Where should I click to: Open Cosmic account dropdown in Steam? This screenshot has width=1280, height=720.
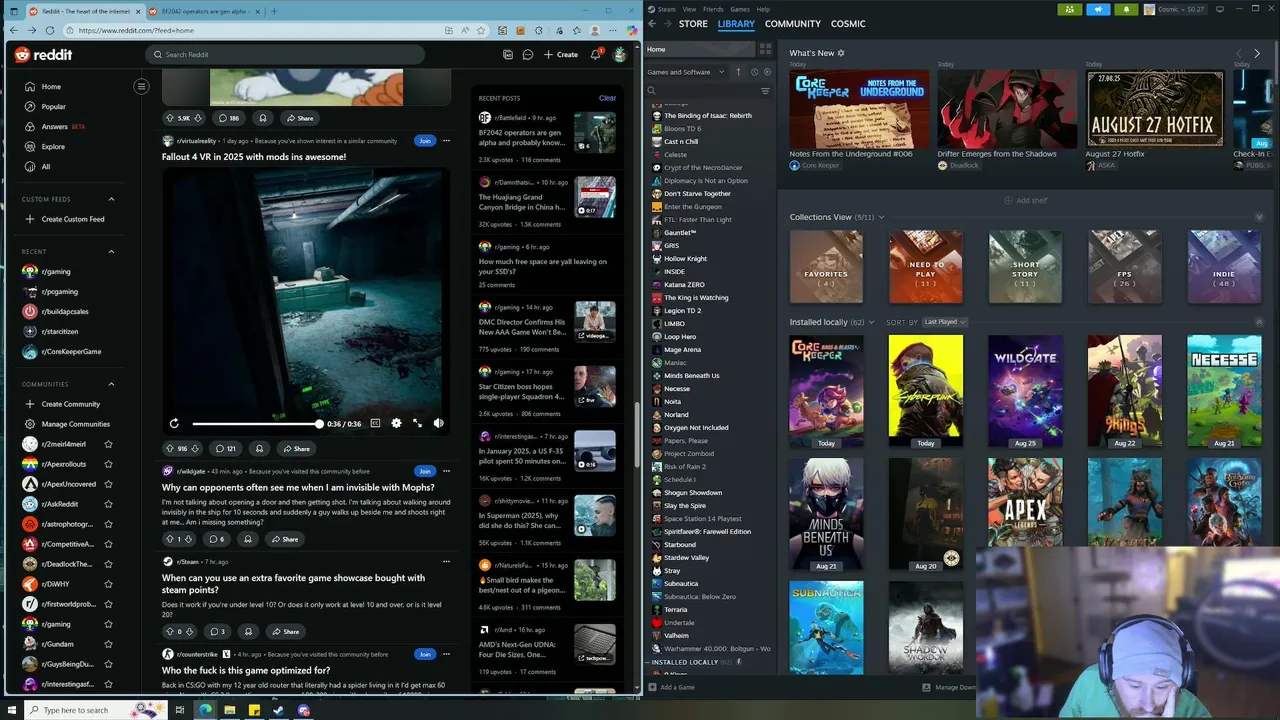pos(1177,9)
